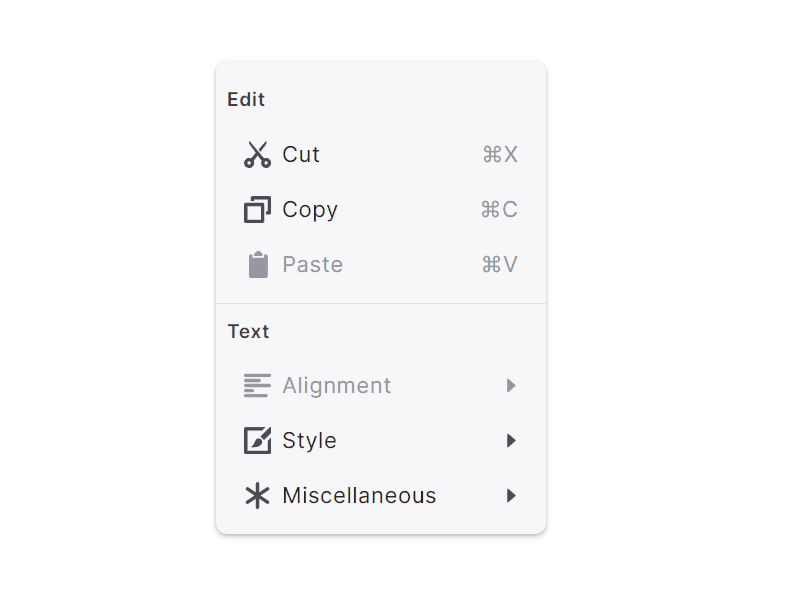Click the Text section header
Screen dimensions: 800x600
point(248,331)
